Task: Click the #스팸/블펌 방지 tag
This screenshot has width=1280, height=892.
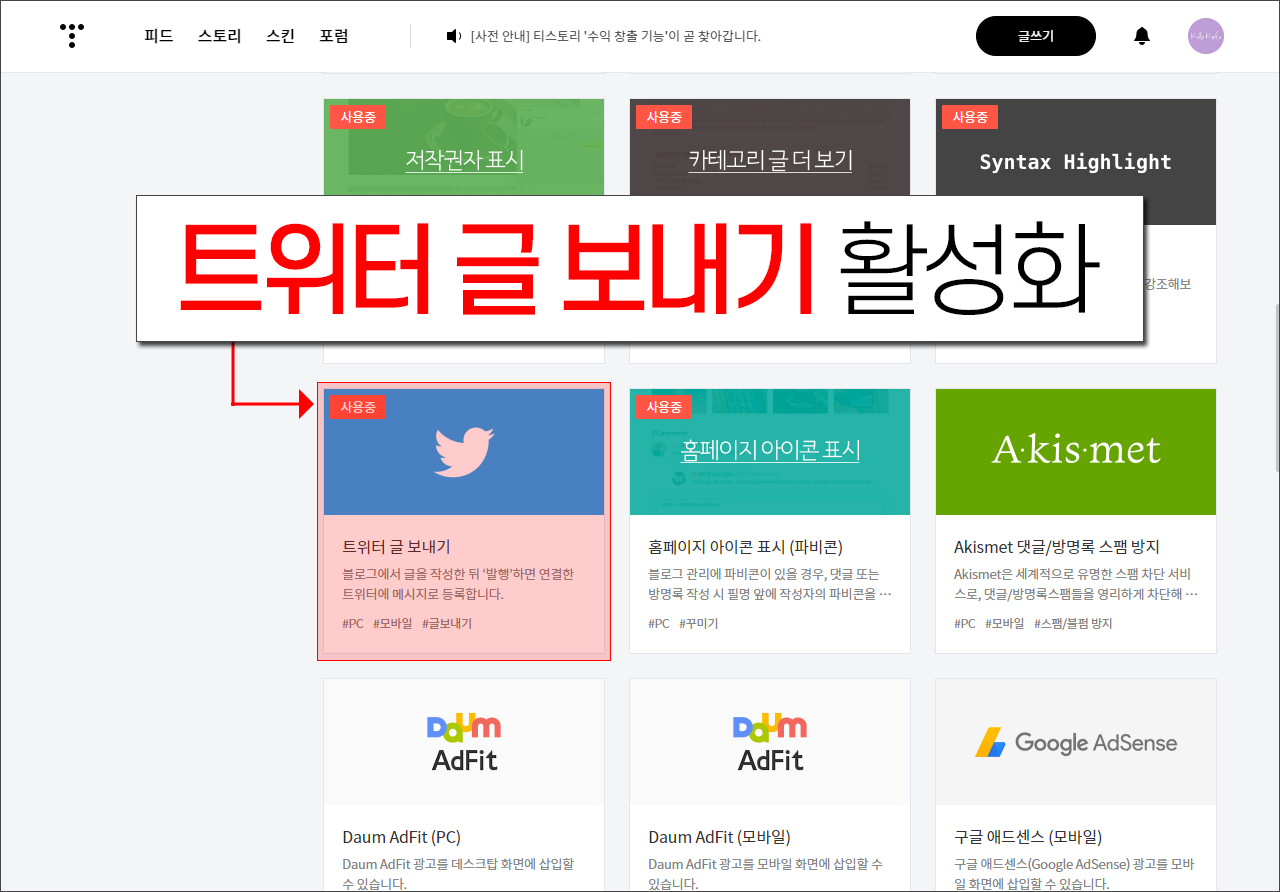Action: pos(1073,623)
